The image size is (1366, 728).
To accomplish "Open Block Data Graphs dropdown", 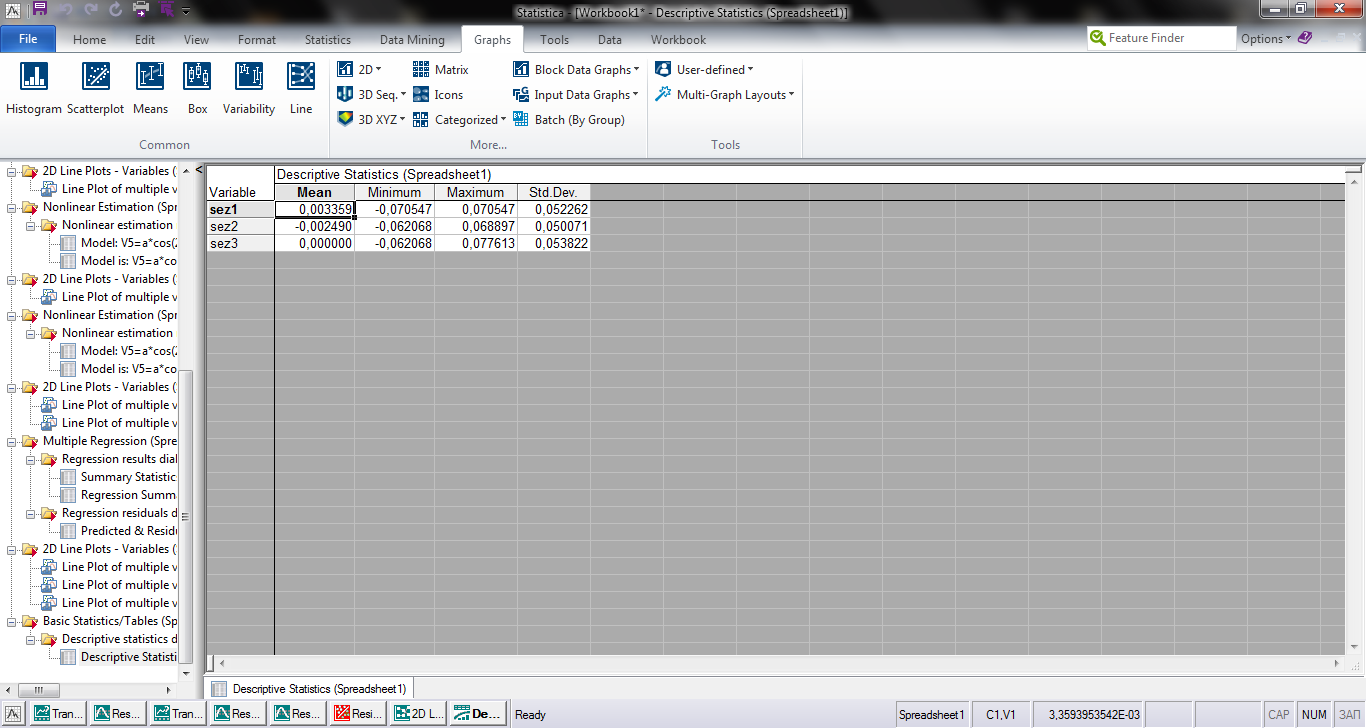I will tap(576, 70).
